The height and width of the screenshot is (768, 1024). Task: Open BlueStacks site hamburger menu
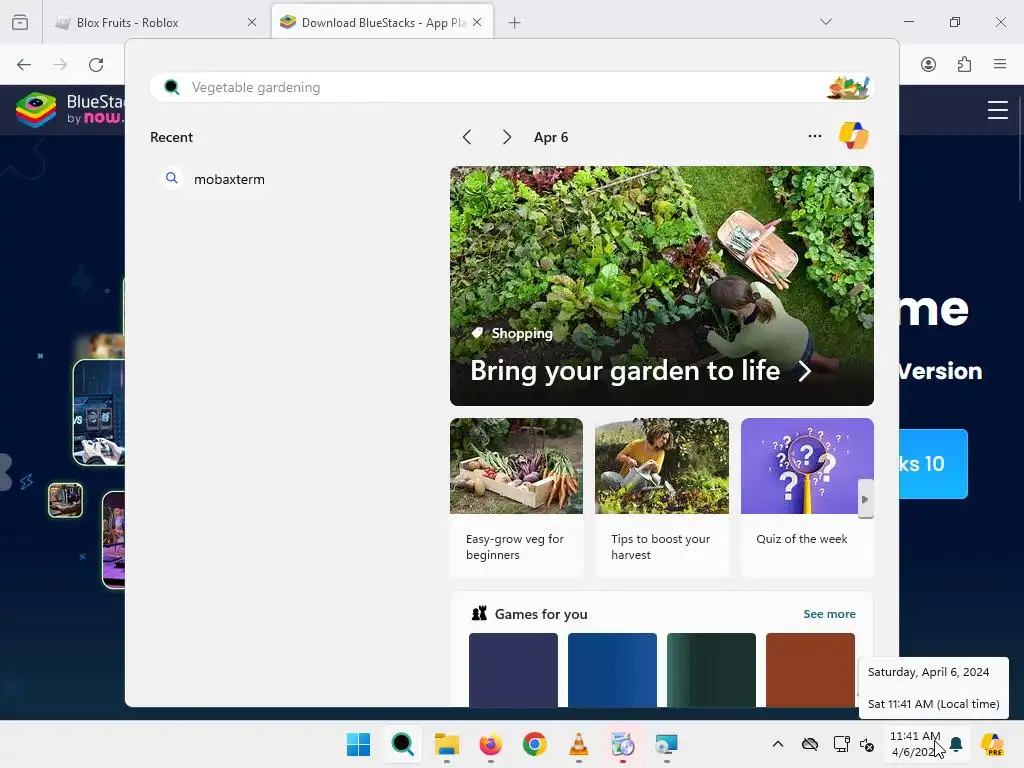(x=997, y=110)
